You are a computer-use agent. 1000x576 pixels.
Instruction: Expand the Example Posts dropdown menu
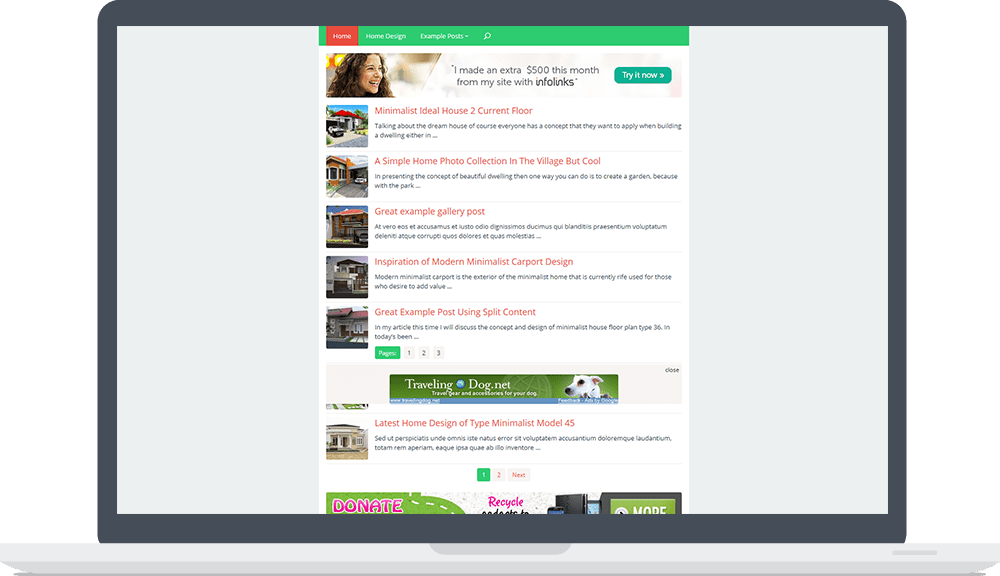tap(443, 35)
